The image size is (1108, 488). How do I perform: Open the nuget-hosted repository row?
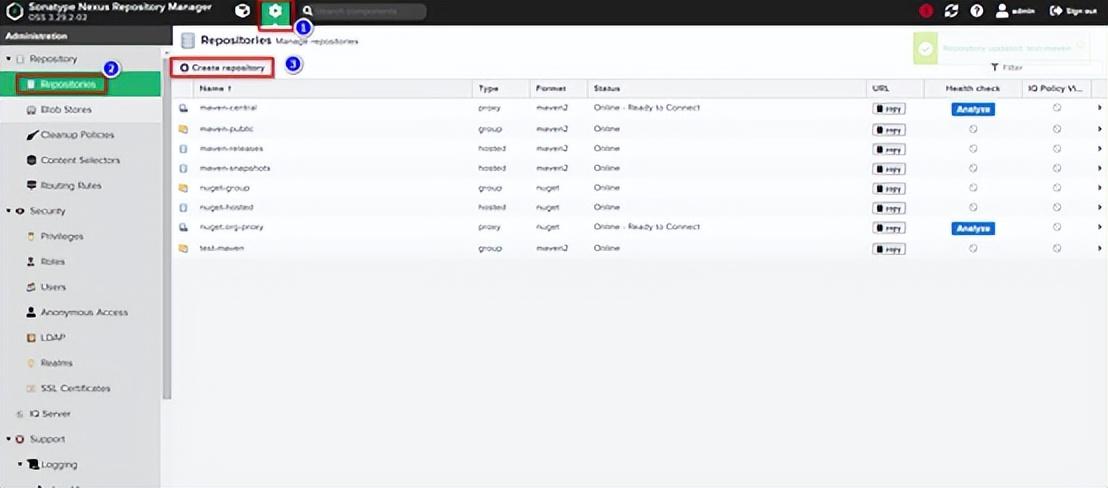pos(640,208)
